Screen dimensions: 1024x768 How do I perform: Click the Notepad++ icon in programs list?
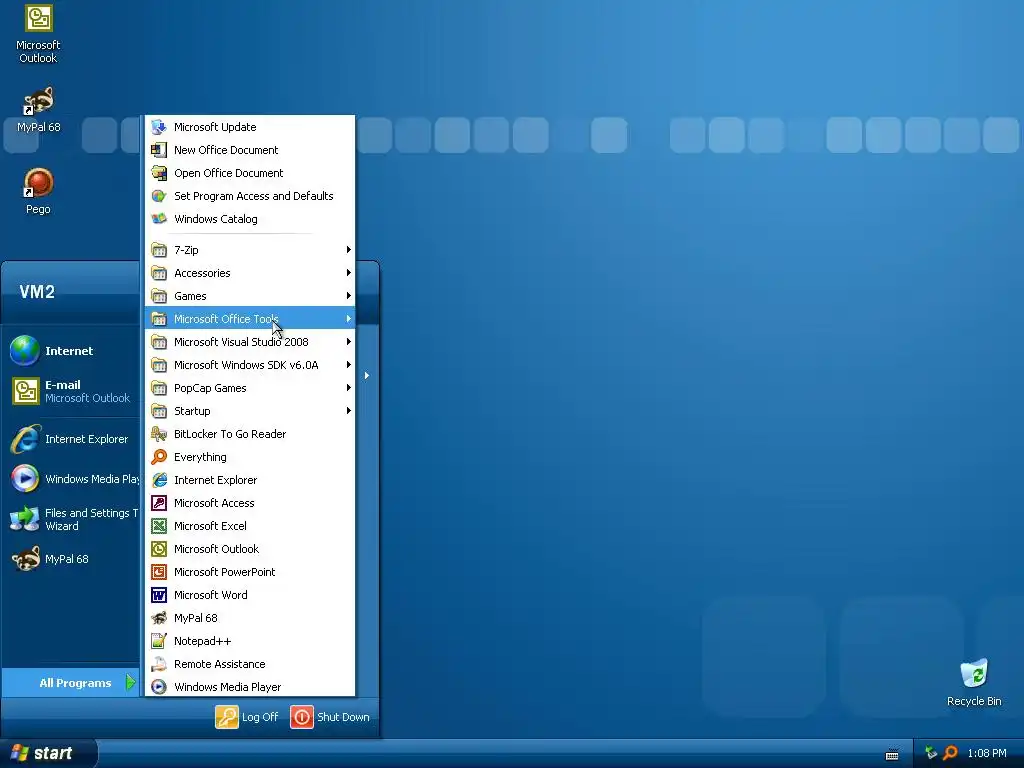pyautogui.click(x=159, y=641)
